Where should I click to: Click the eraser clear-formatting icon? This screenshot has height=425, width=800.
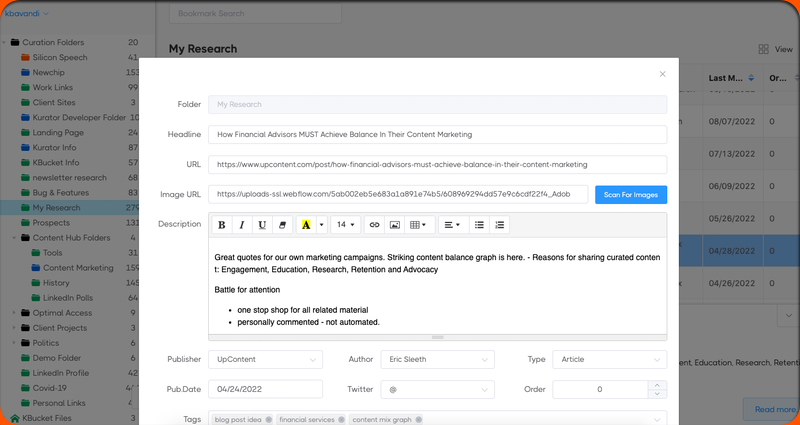[x=283, y=225]
